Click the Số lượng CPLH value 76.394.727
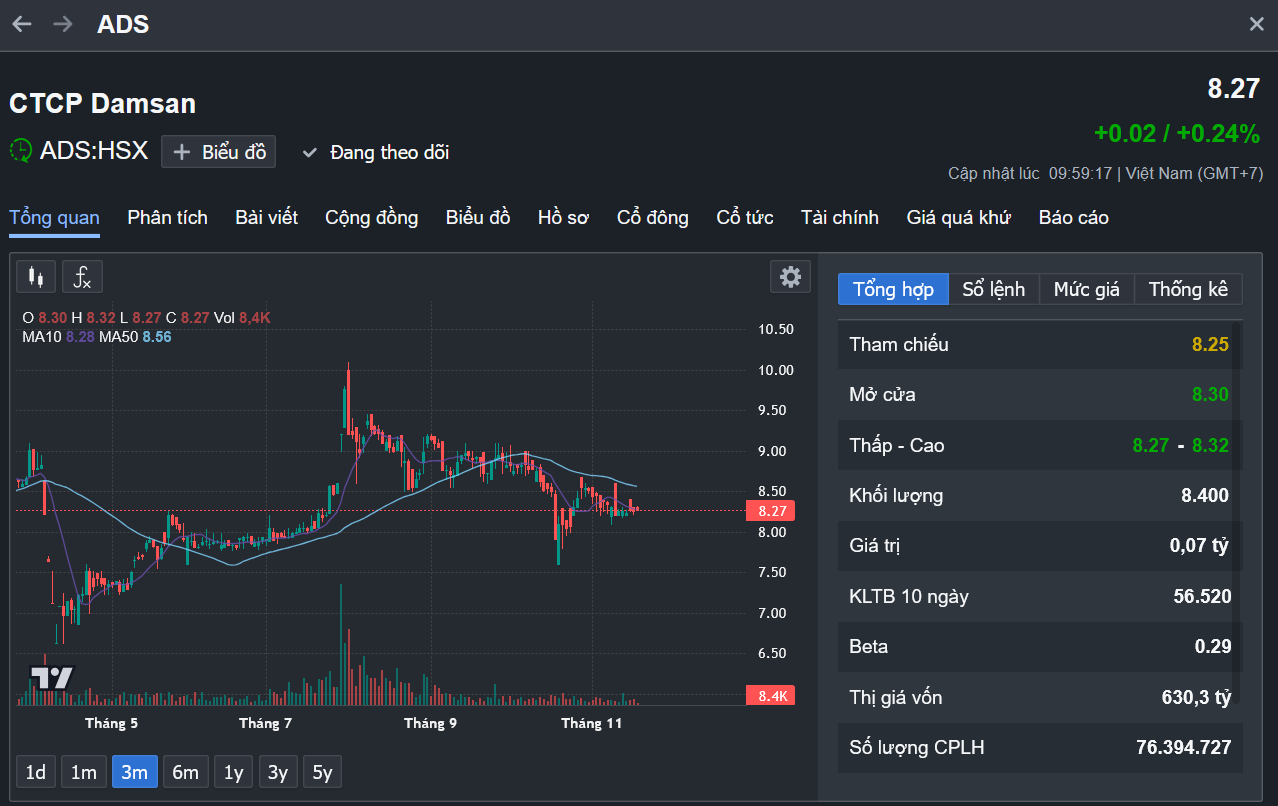Screen dimensions: 1278x806 [x=1184, y=747]
